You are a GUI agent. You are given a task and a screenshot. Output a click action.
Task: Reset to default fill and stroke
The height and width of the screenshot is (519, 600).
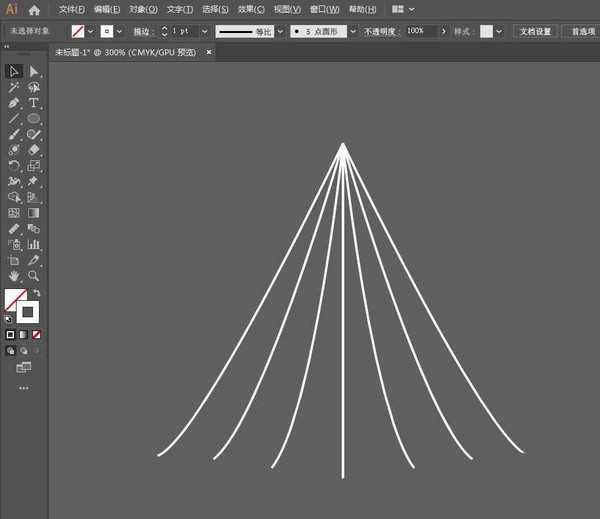[9, 319]
